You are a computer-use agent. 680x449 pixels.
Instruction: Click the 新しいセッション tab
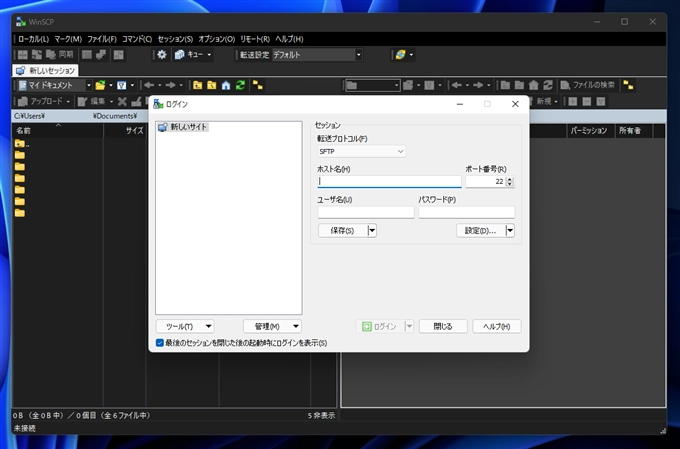pyautogui.click(x=45, y=71)
